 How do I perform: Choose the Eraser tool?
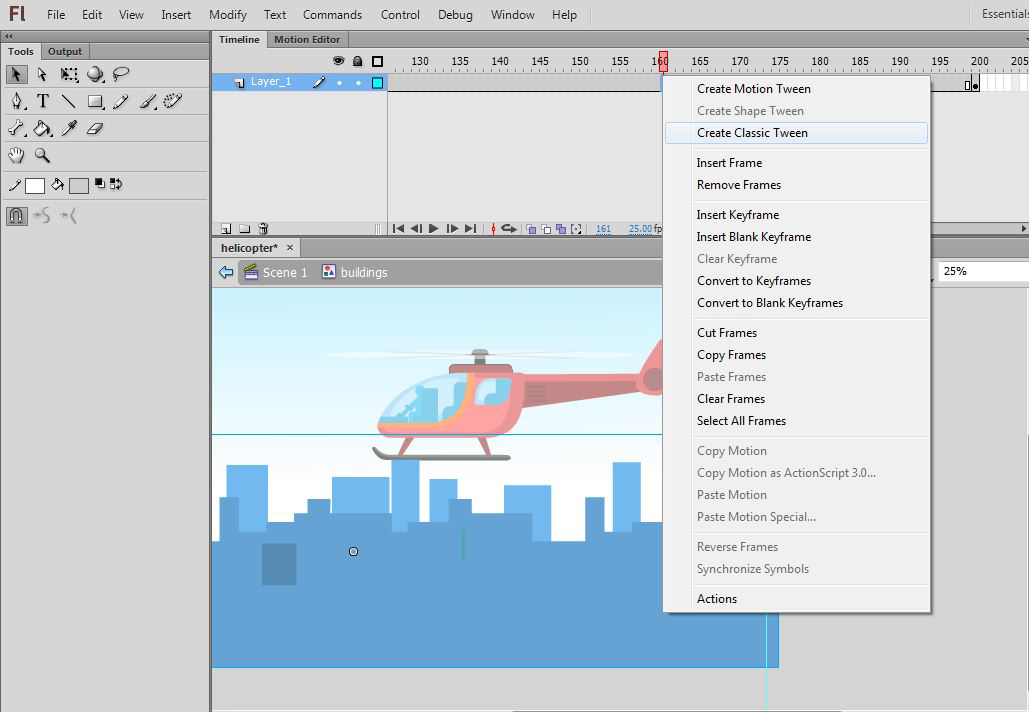[95, 128]
